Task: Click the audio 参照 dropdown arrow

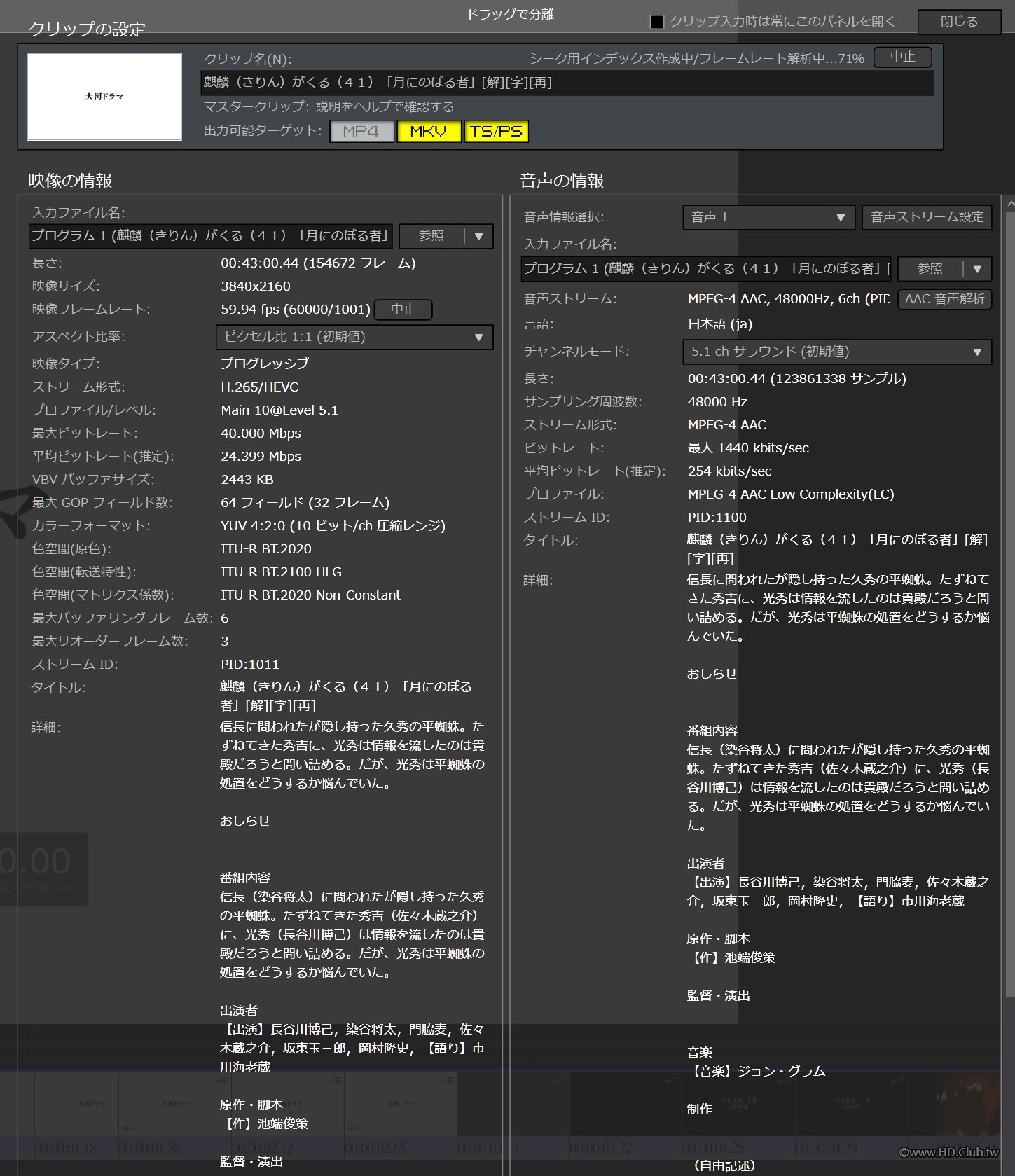Action: (977, 269)
